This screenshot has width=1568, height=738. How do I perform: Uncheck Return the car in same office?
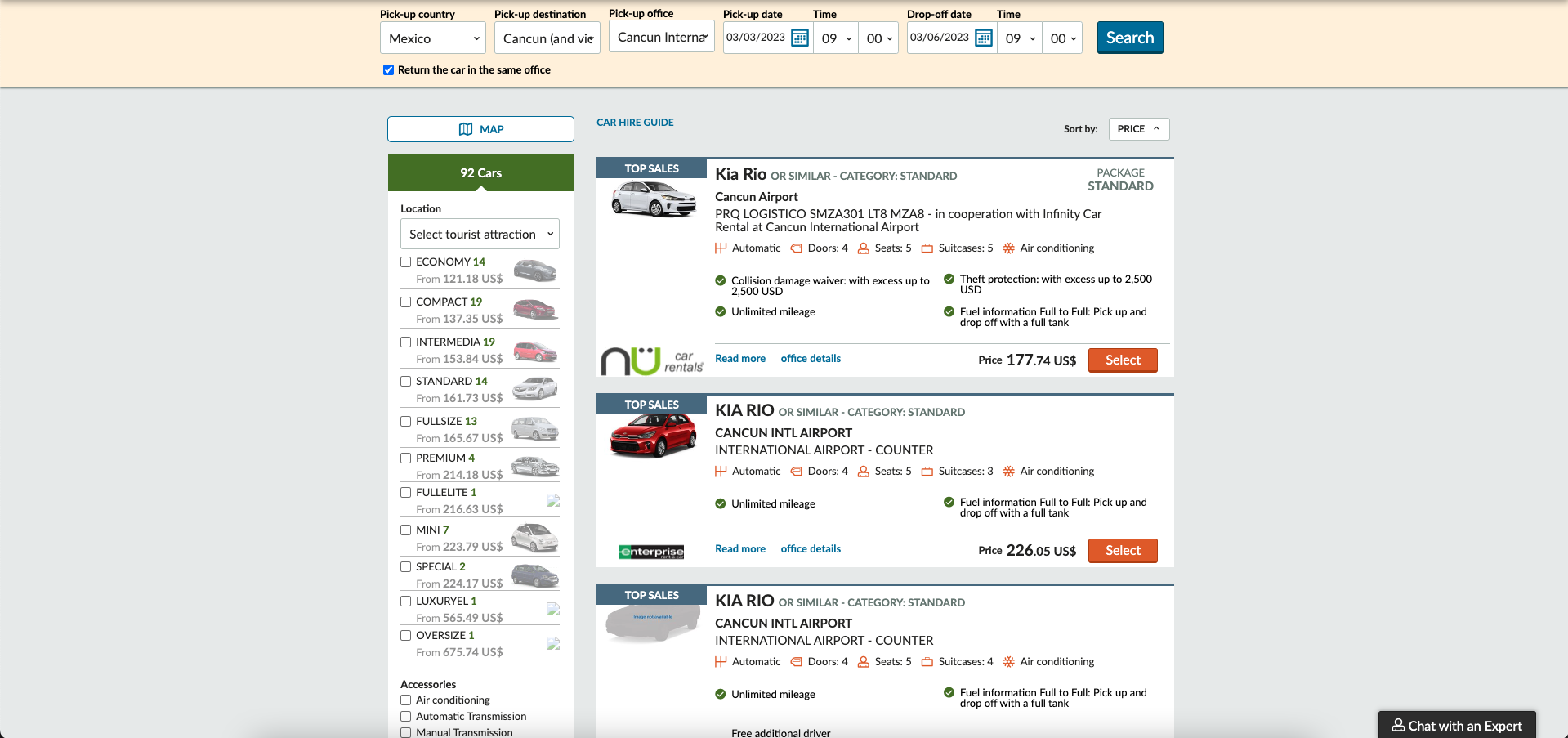pyautogui.click(x=389, y=70)
